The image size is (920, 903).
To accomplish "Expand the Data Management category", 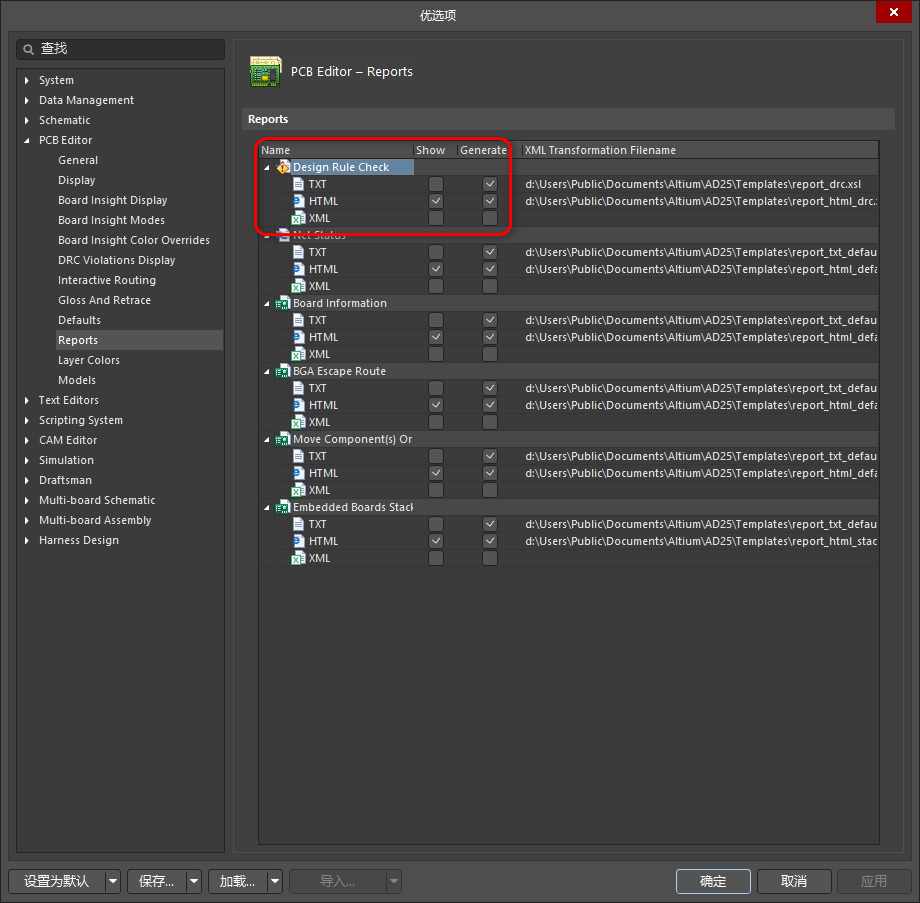I will tap(26, 100).
